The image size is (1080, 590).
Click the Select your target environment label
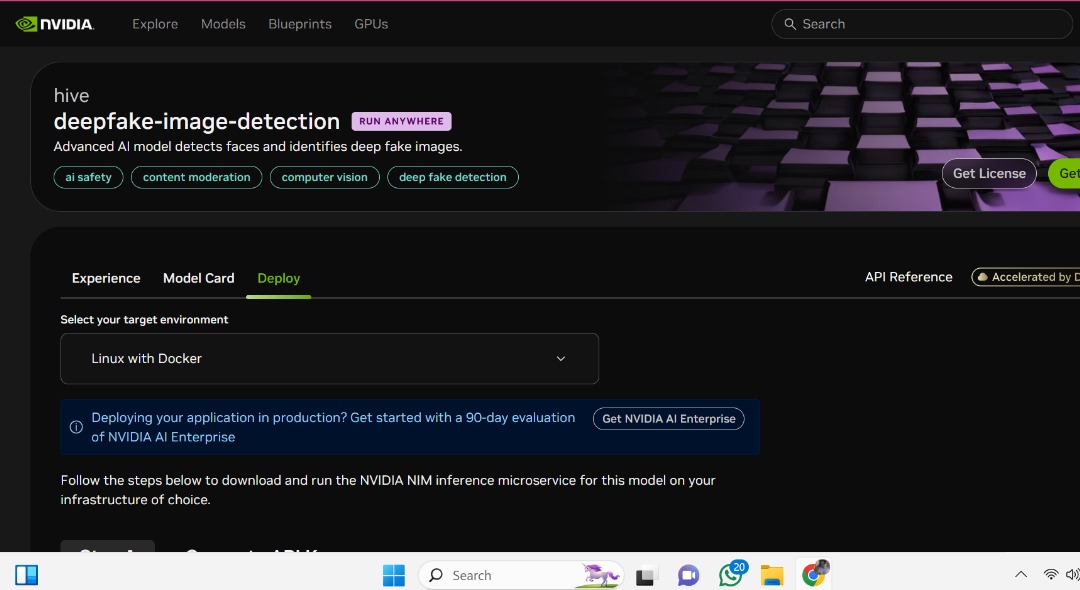tap(144, 319)
